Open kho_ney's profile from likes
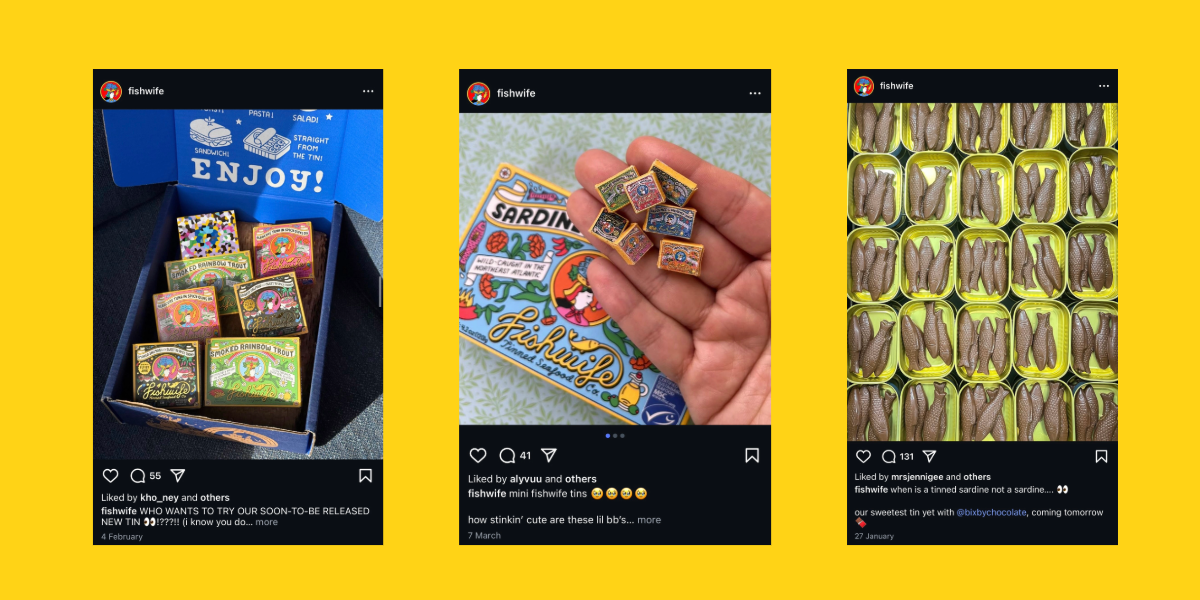 click(159, 497)
